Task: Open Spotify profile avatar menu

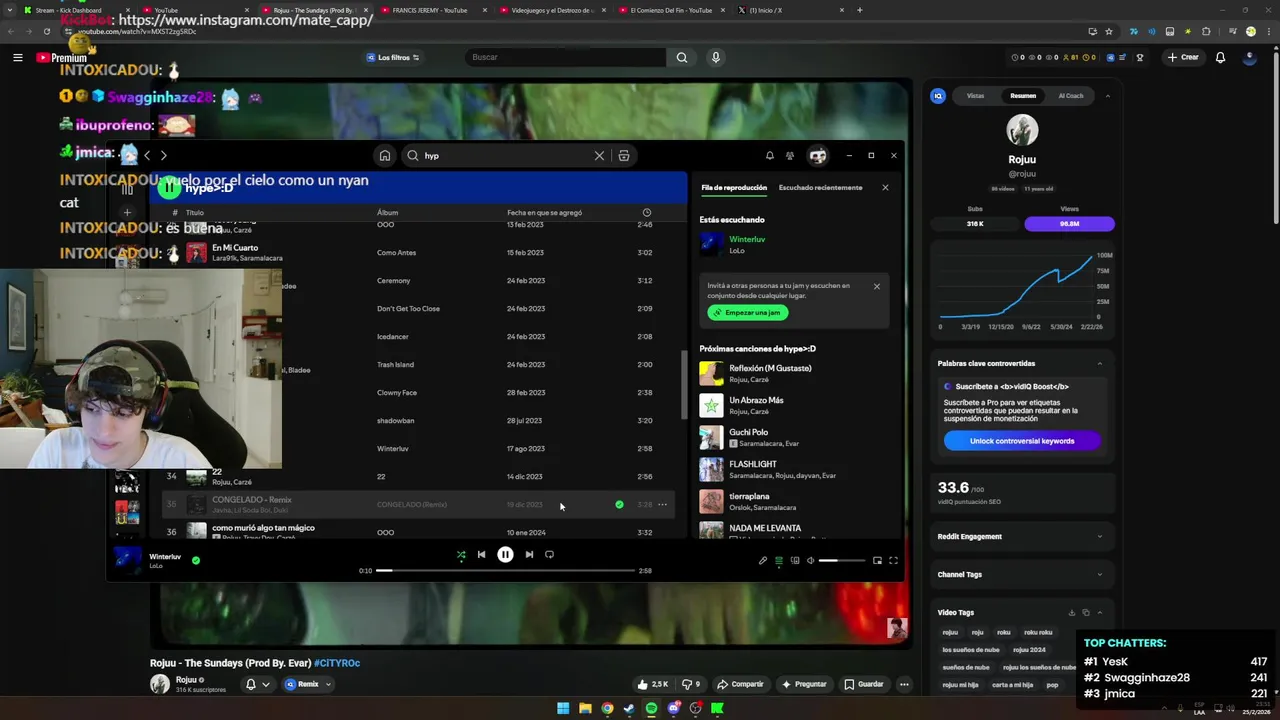Action: pos(818,156)
